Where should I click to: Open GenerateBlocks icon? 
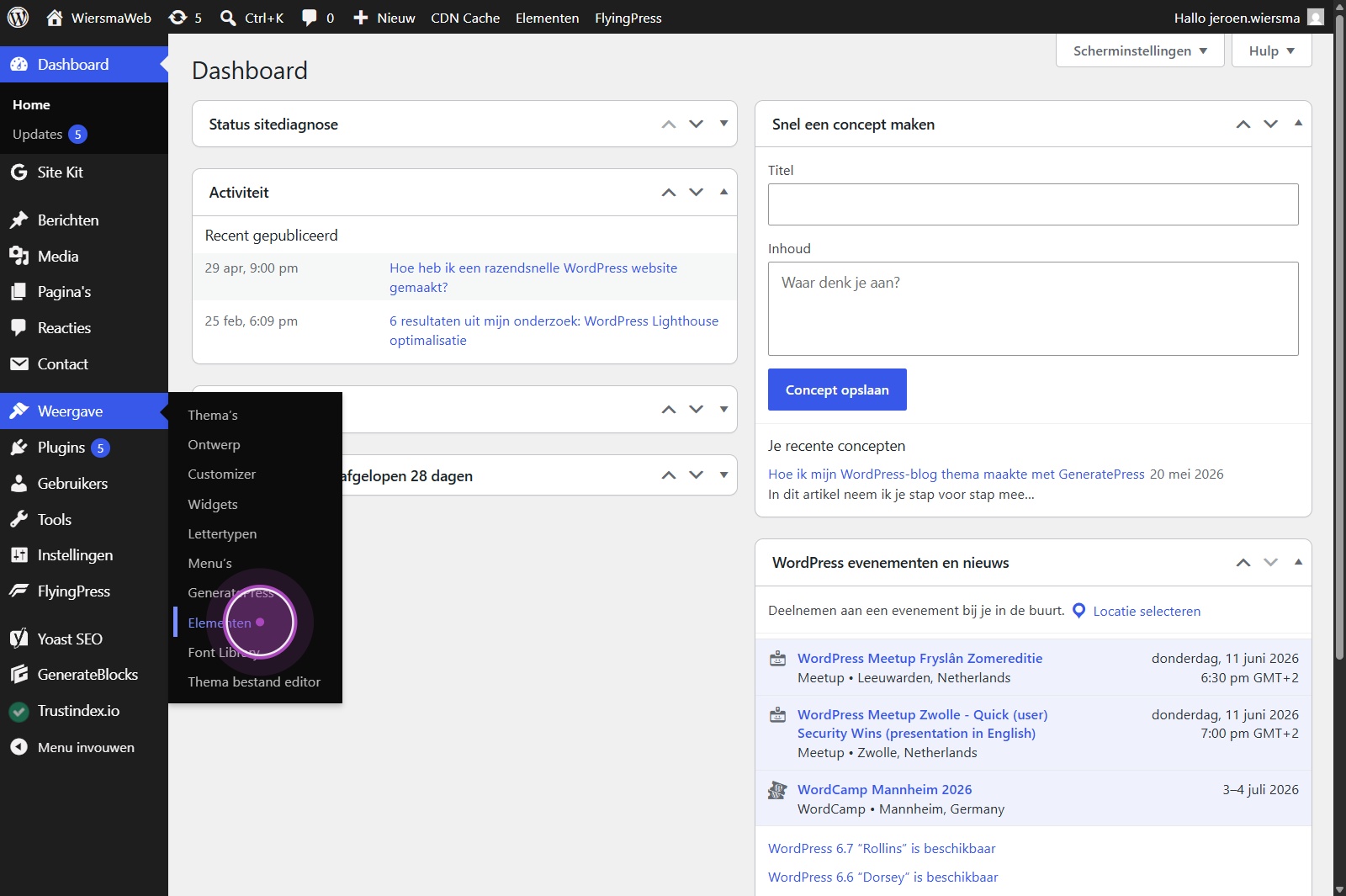click(19, 675)
